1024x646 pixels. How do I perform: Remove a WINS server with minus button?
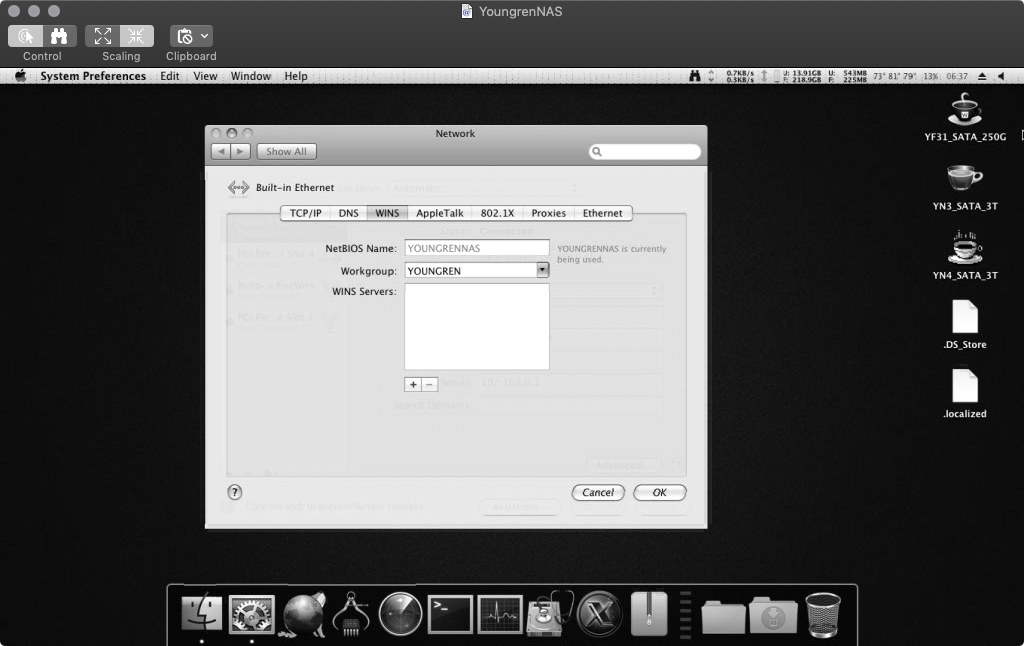[x=429, y=385]
